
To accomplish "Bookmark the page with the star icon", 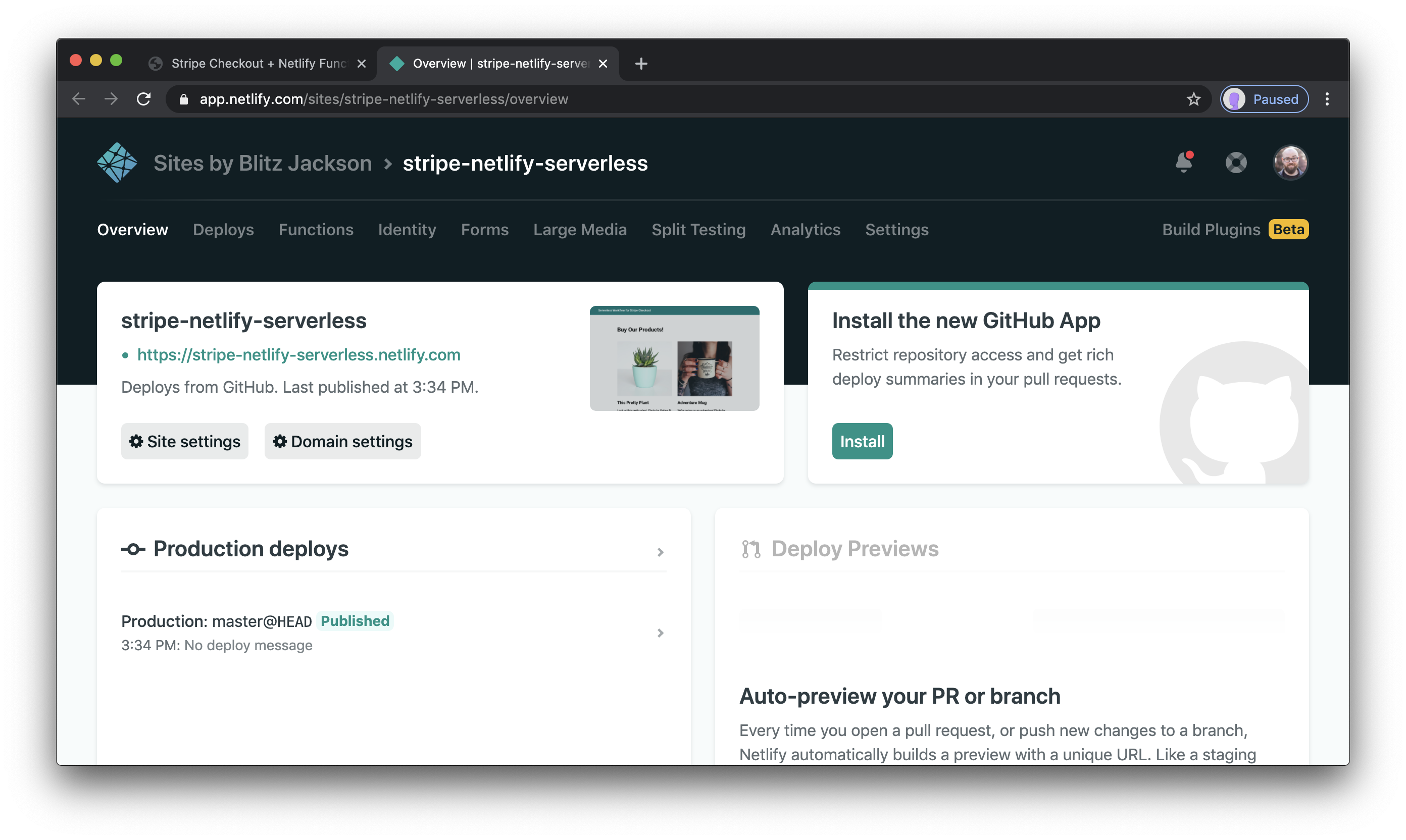I will point(1193,98).
